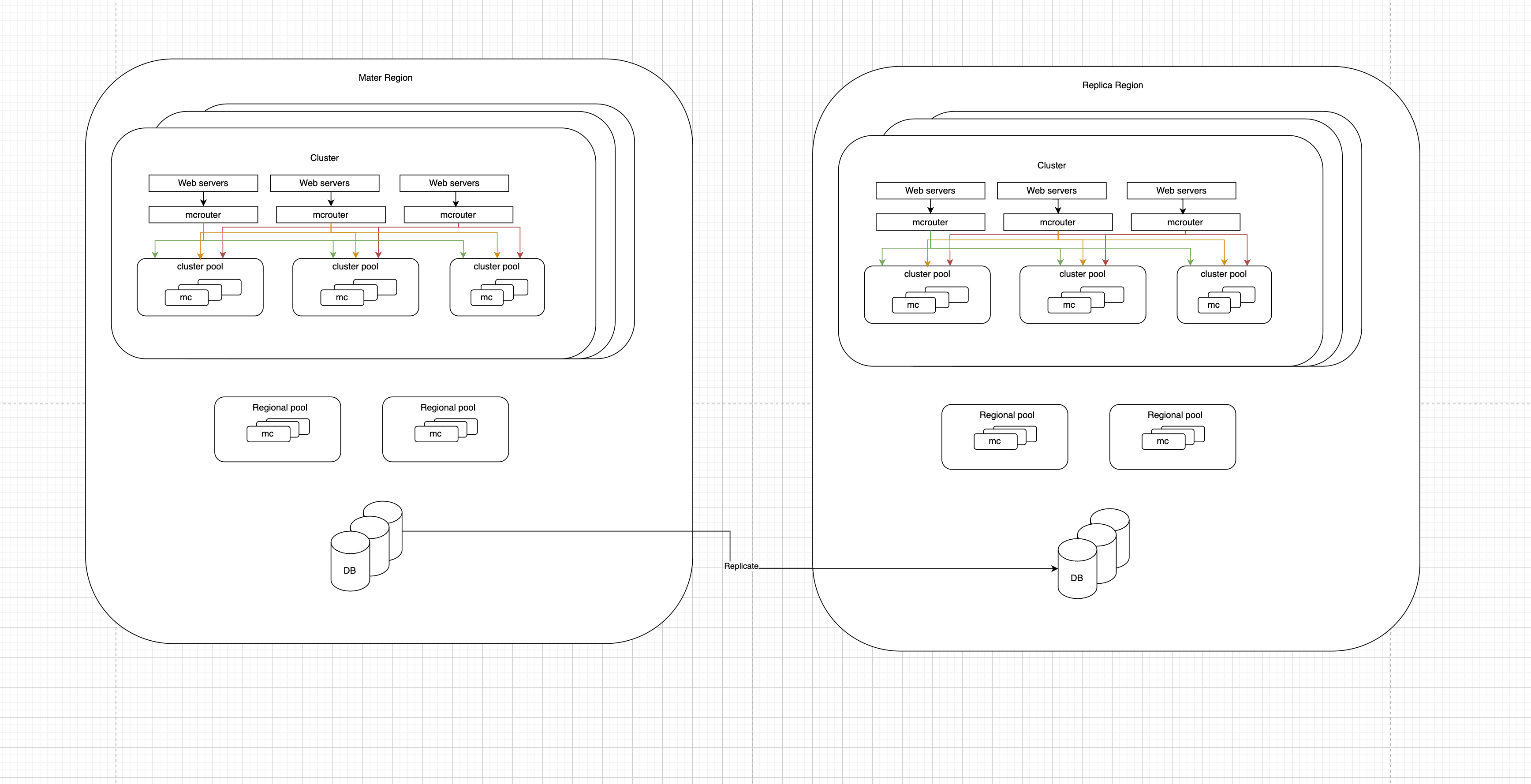Image resolution: width=1531 pixels, height=784 pixels.
Task: Select rightmost cluster pool label in Mater Region
Action: tap(496, 267)
